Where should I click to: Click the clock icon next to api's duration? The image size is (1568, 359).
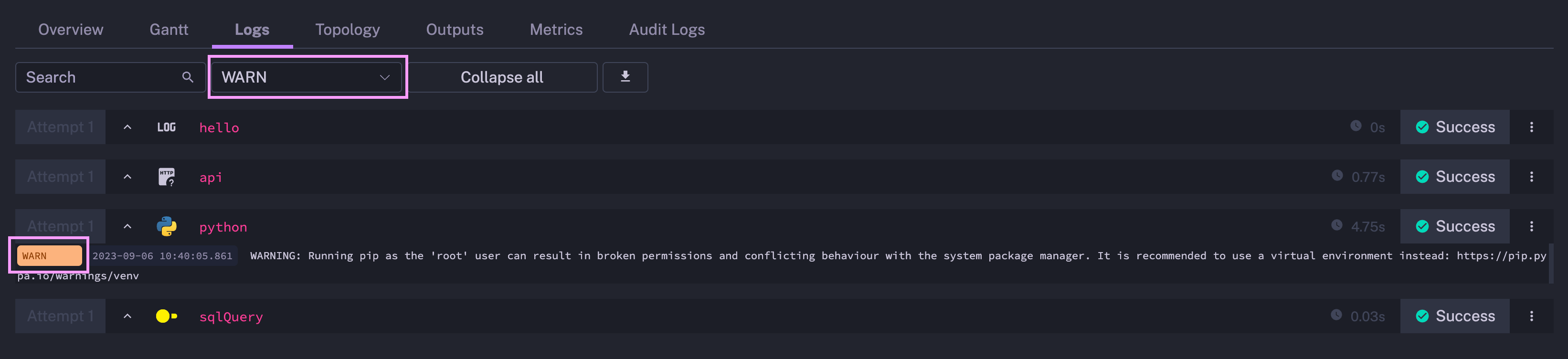[1337, 176]
